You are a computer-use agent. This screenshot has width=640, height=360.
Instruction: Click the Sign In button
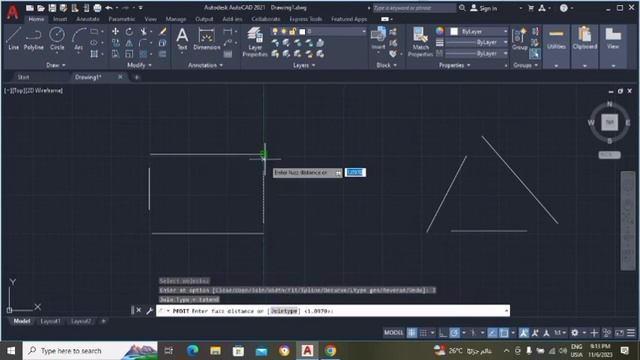tap(484, 8)
